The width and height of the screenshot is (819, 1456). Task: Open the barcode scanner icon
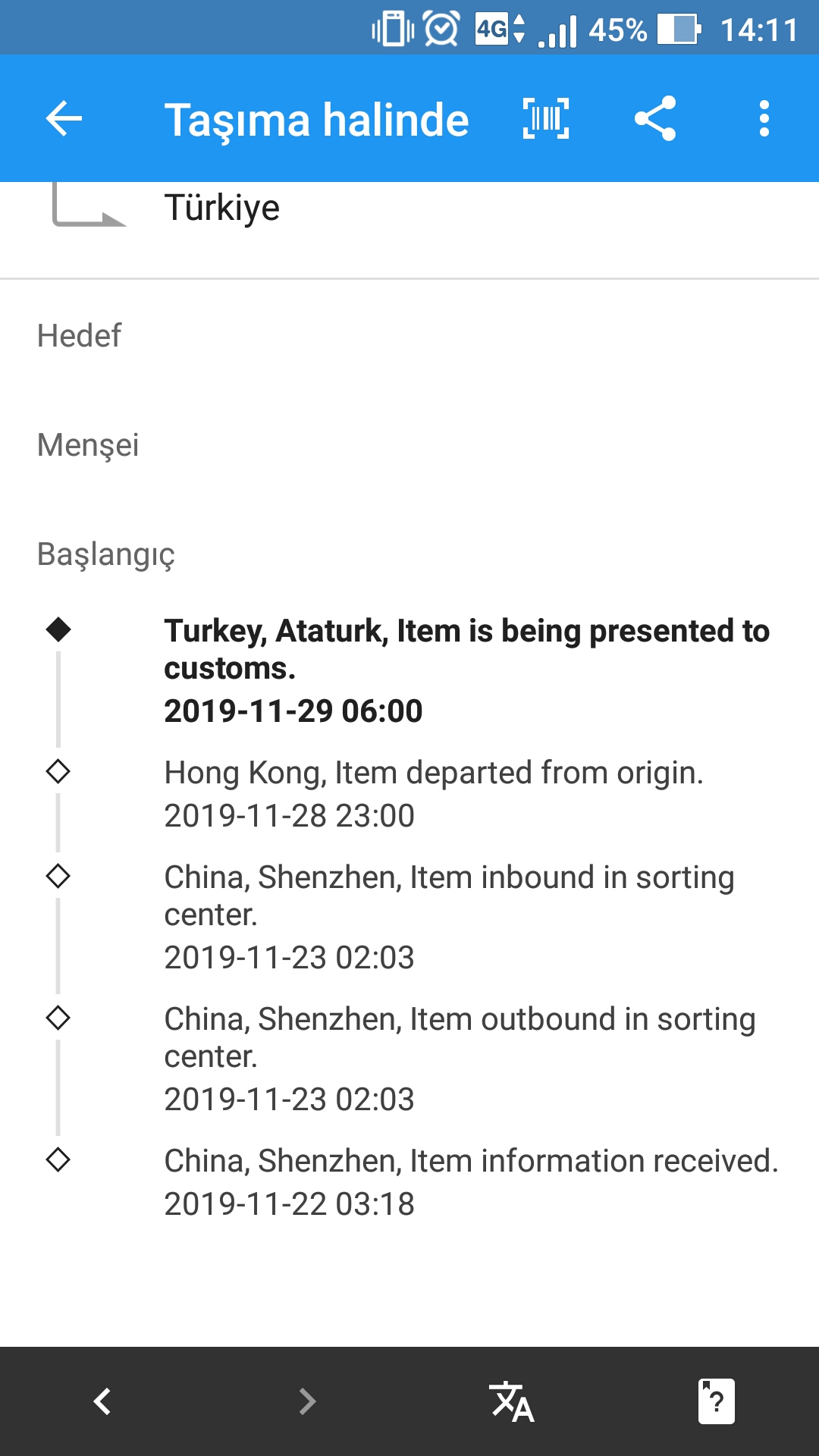546,119
